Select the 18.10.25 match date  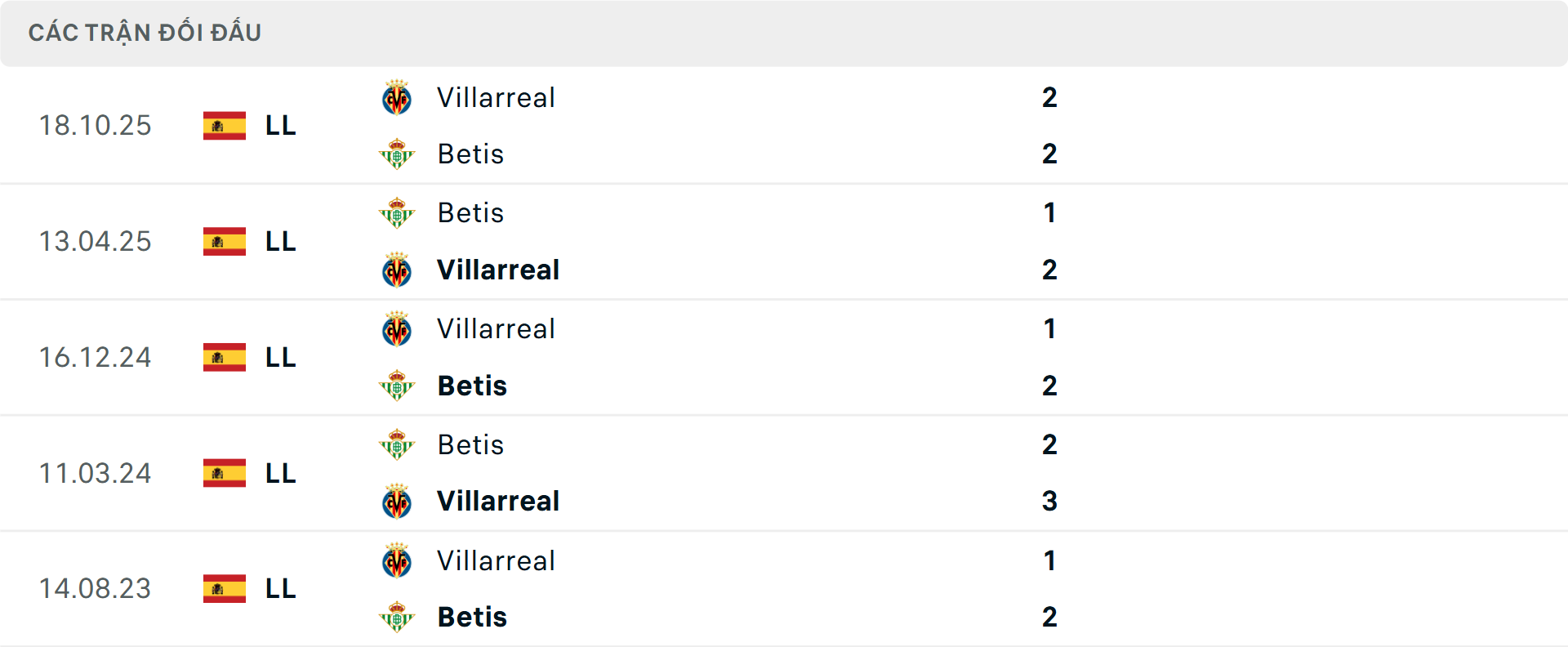click(96, 126)
